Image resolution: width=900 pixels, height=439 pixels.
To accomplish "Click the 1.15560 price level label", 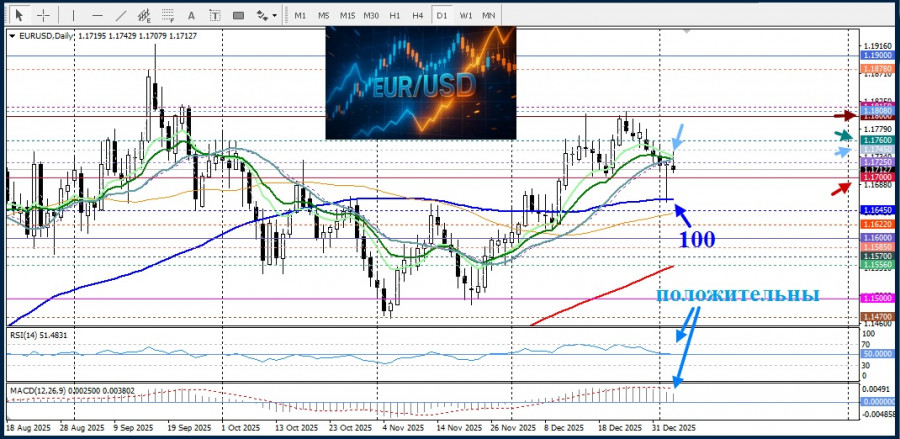I will 878,264.
